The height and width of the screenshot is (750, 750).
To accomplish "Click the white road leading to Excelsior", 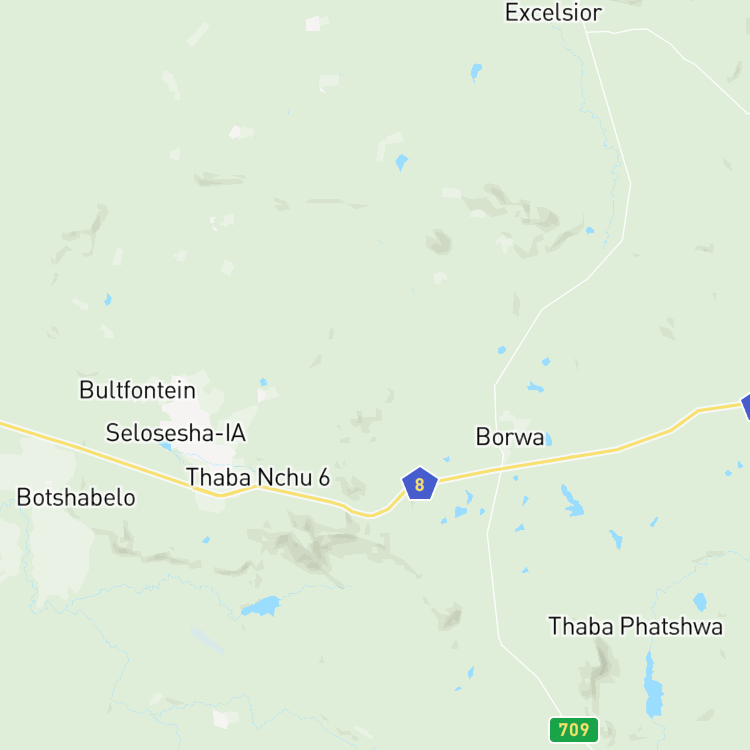I will pos(607,105).
